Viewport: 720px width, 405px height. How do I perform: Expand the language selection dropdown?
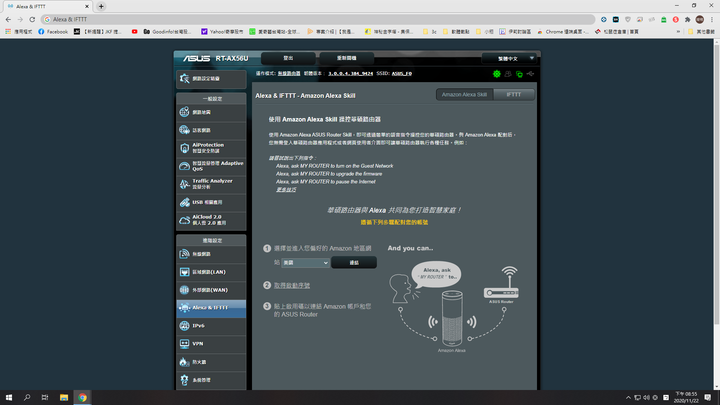pyautogui.click(x=509, y=58)
